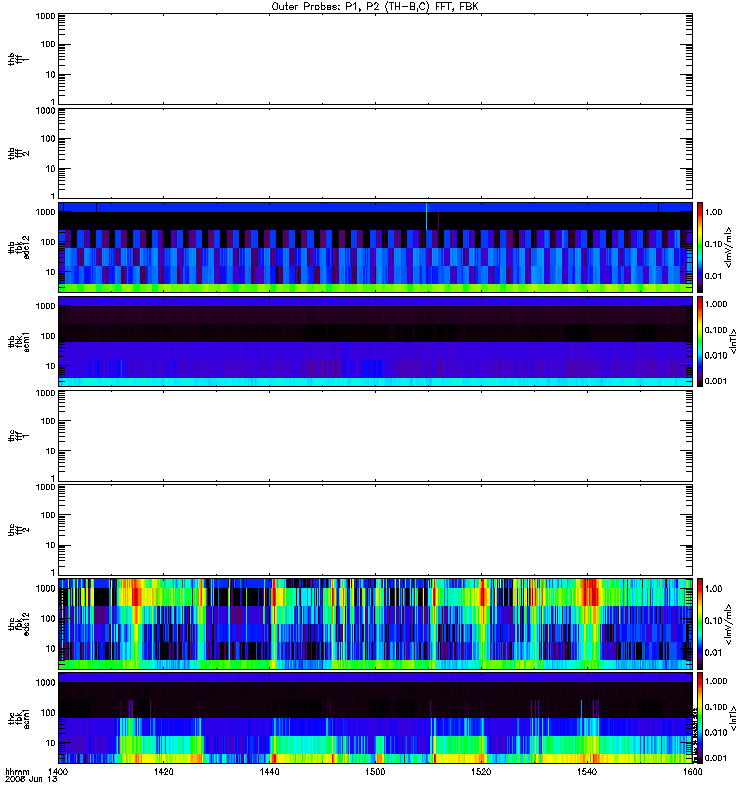The image size is (750, 800).
Task: Click the "1420" time tick label
Action: pos(163,771)
